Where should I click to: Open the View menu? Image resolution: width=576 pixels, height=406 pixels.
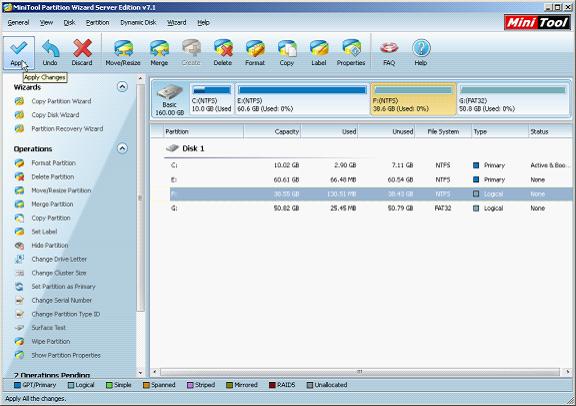click(x=46, y=23)
